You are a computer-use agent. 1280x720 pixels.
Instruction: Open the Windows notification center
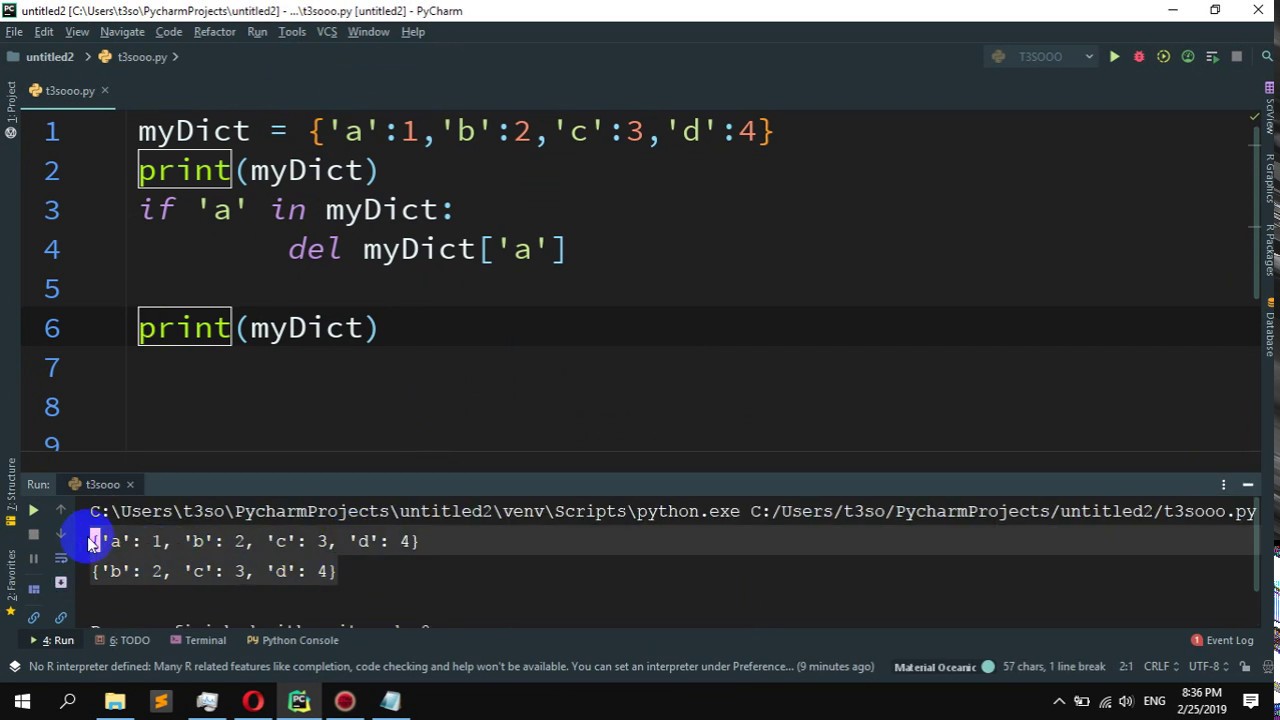[1251, 701]
